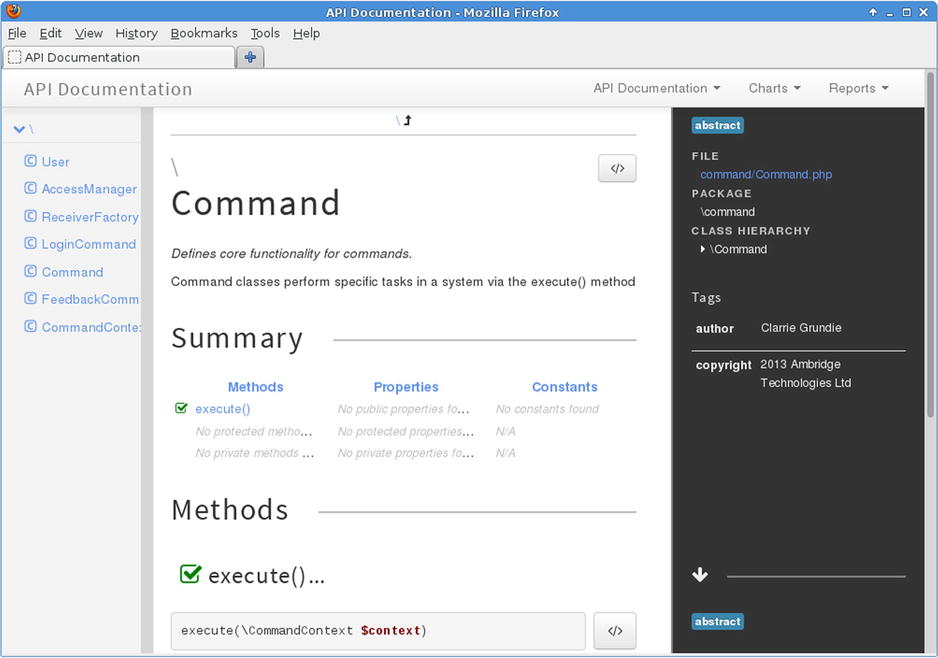The height and width of the screenshot is (658, 938).
Task: Click 'No protected metho...' text
Action: pyautogui.click(x=254, y=431)
